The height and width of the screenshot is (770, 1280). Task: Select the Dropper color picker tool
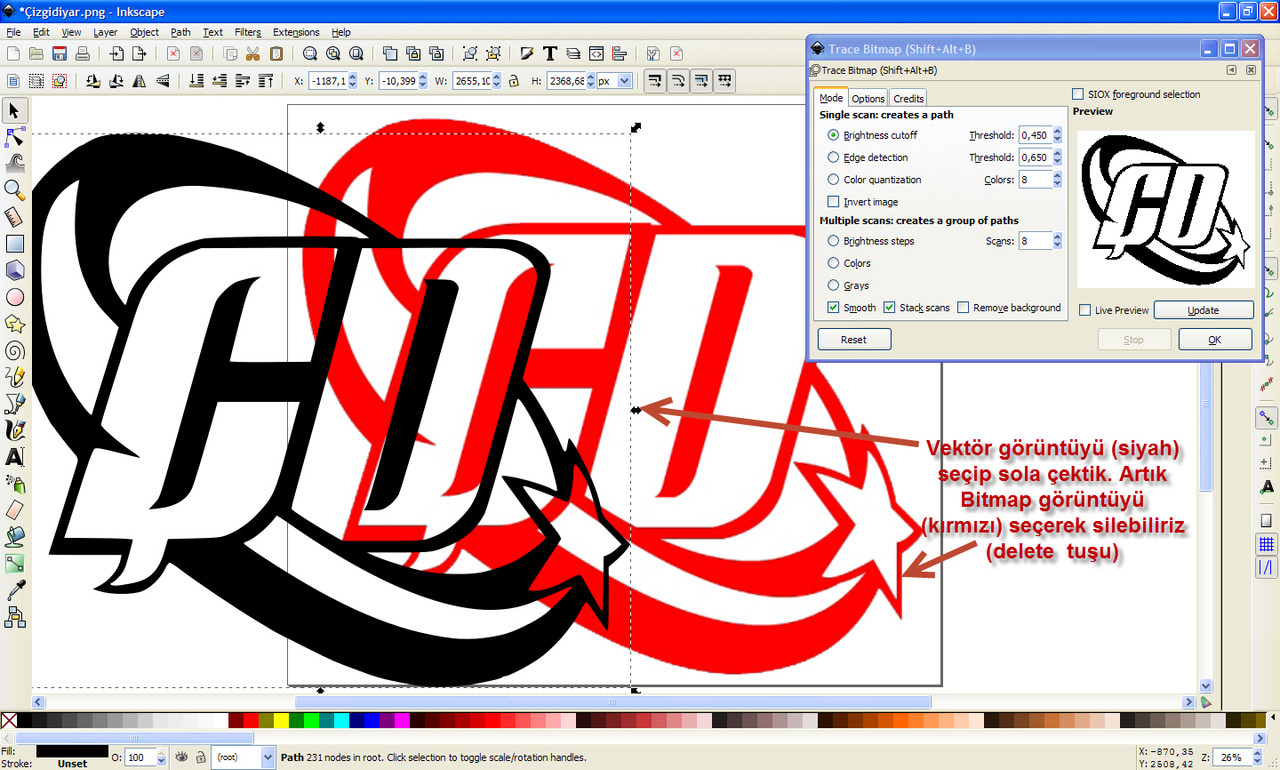tap(15, 591)
